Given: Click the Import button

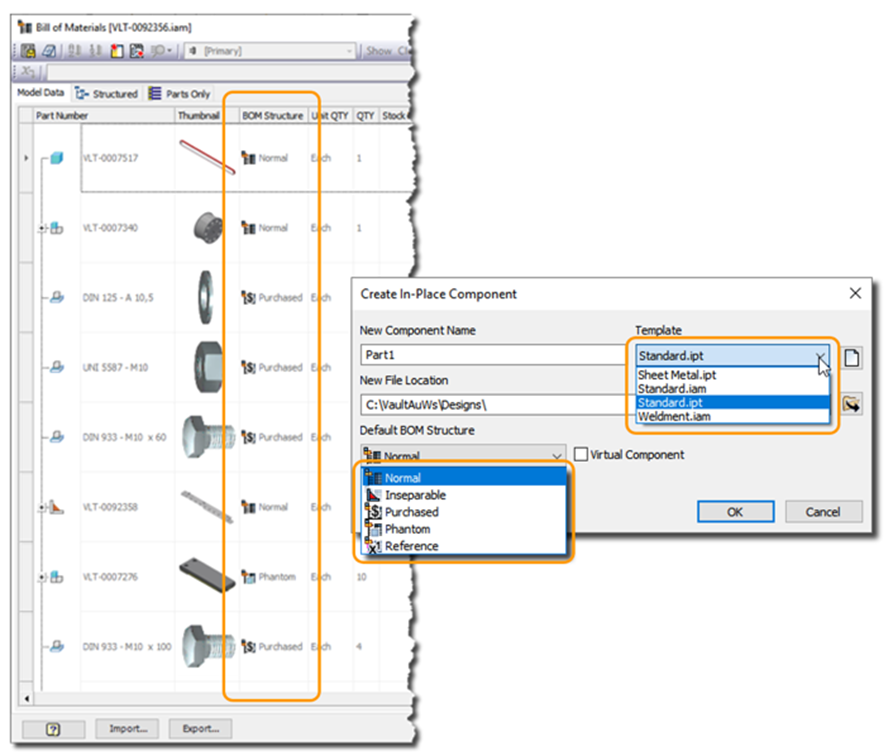Looking at the screenshot, I should point(127,728).
